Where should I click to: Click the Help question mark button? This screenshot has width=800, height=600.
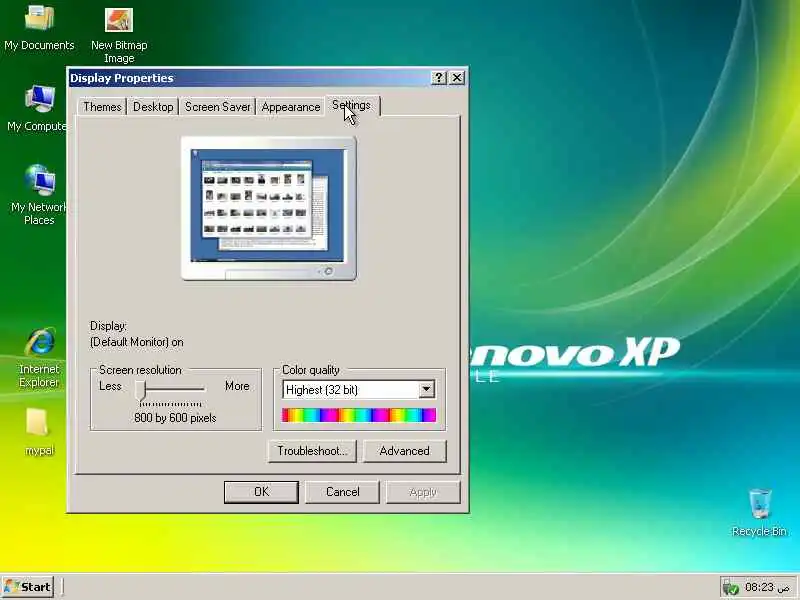pyautogui.click(x=439, y=78)
